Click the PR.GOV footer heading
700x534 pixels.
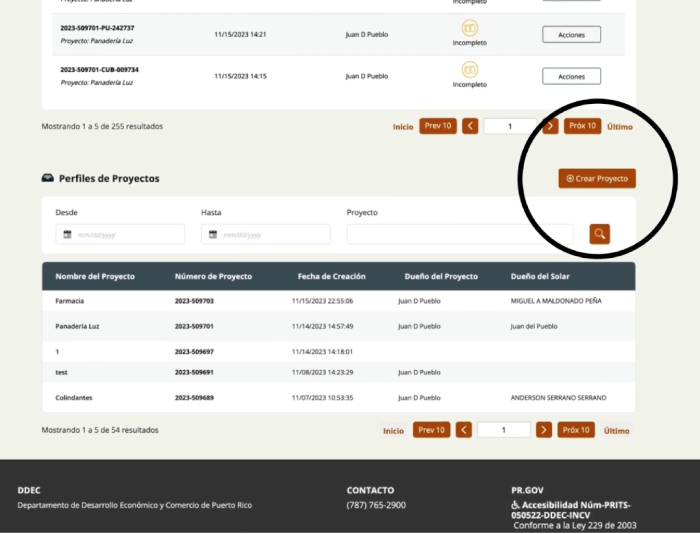click(527, 490)
